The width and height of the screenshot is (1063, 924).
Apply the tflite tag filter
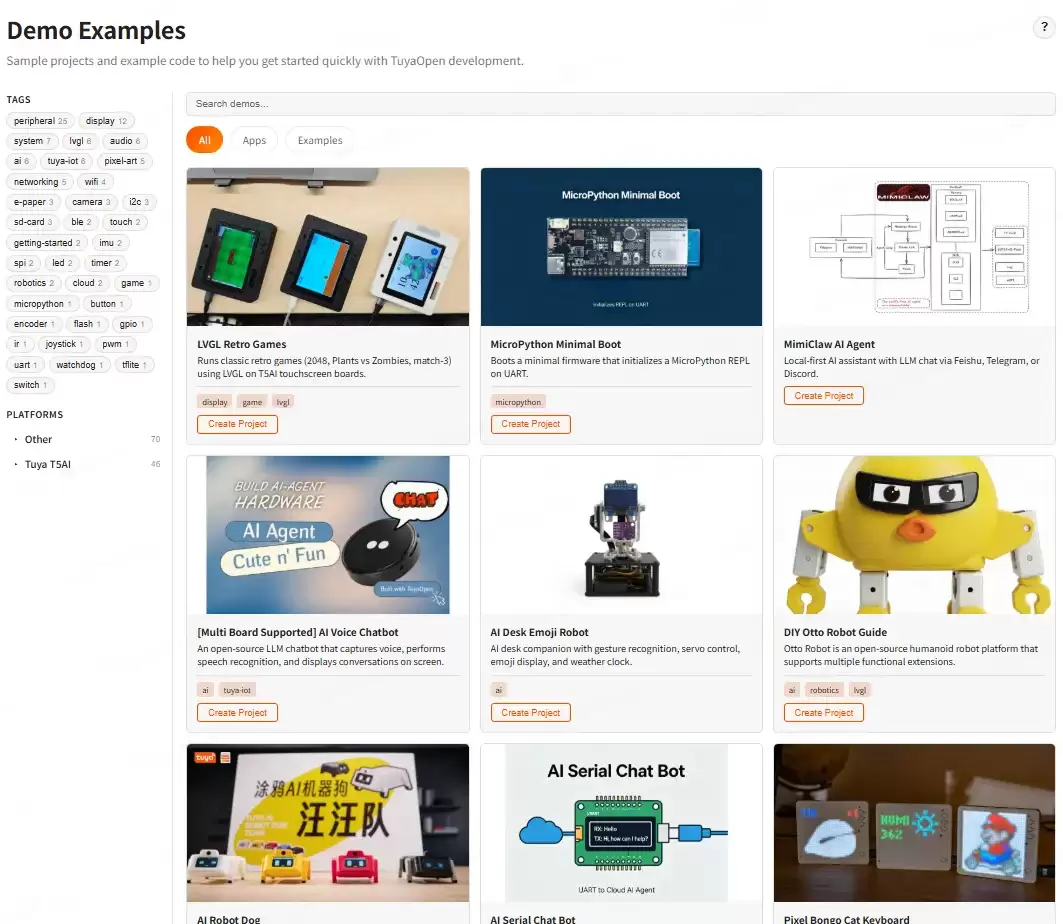pos(134,365)
